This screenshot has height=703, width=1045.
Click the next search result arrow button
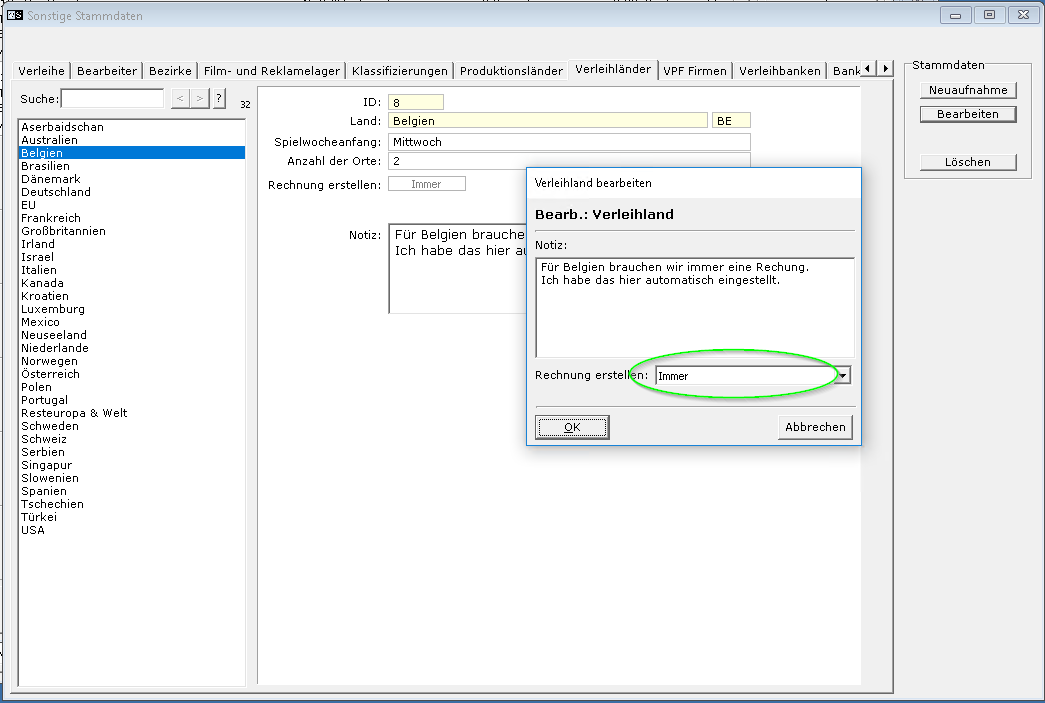tap(200, 98)
